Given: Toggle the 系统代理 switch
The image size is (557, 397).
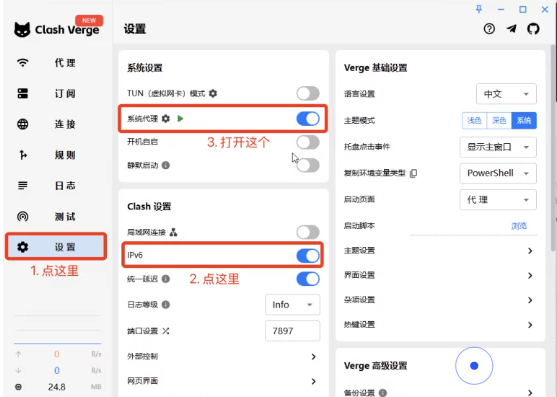Looking at the screenshot, I should (308, 119).
